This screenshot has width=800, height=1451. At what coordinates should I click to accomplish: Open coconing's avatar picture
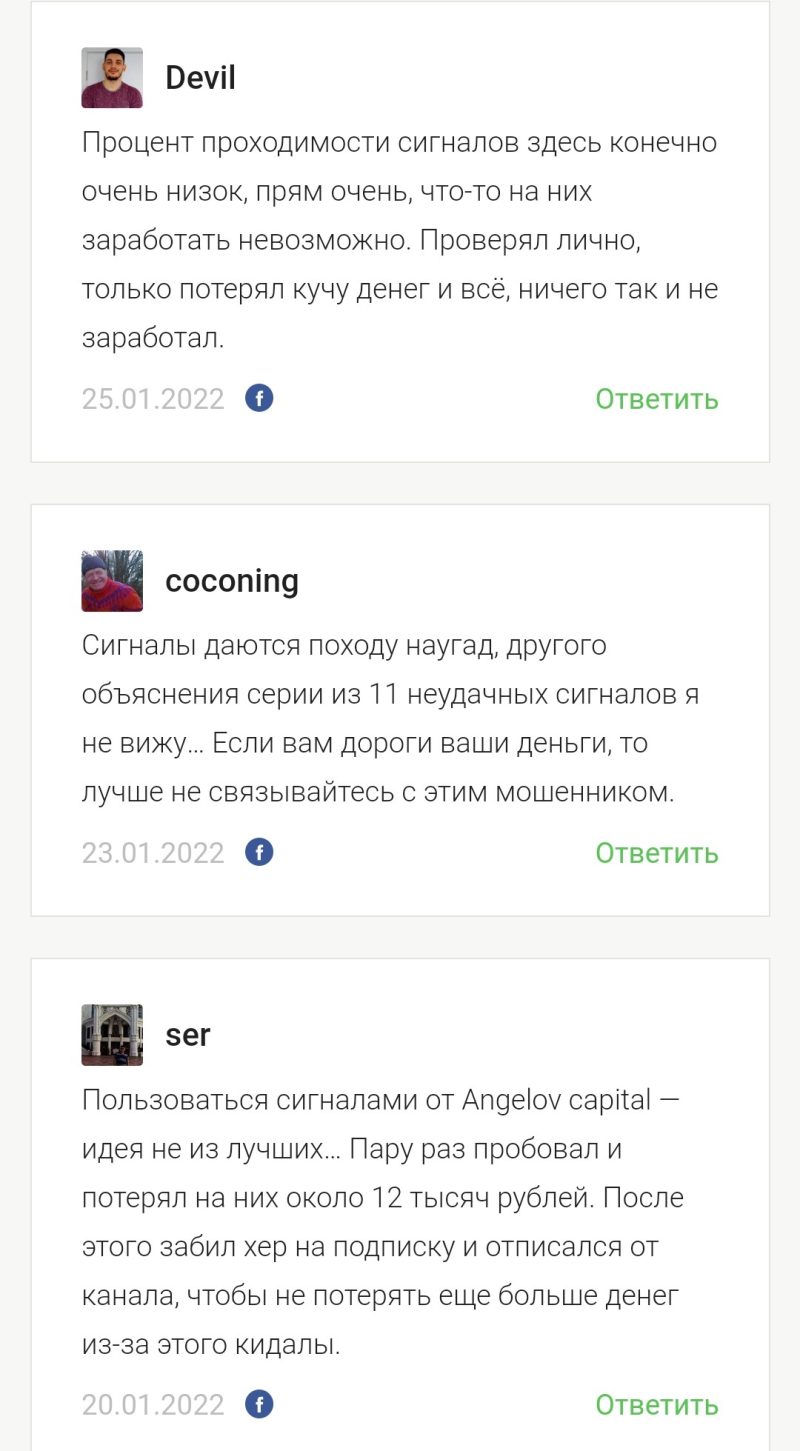click(x=112, y=581)
